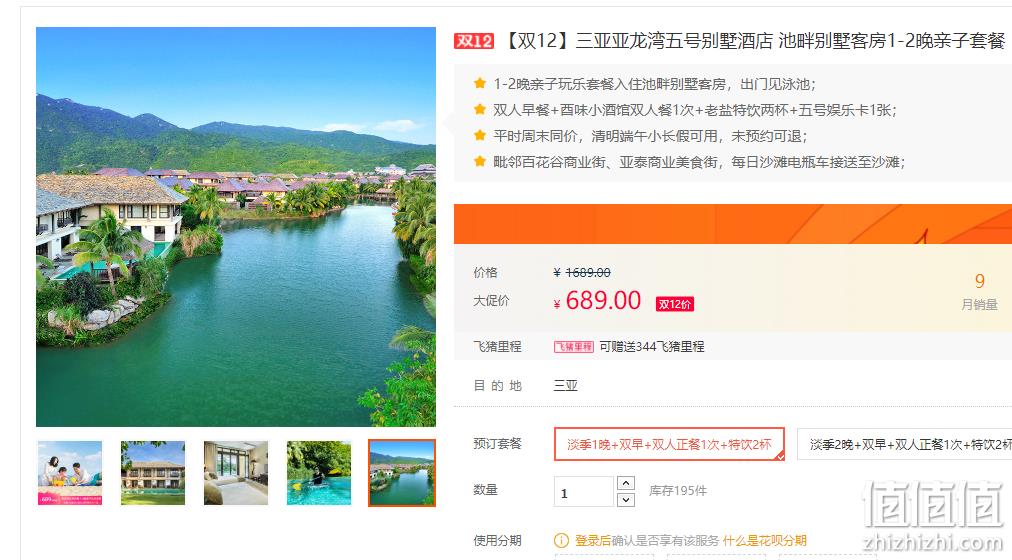
Task: Show the bedroom interior thumbnail image
Action: point(236,473)
